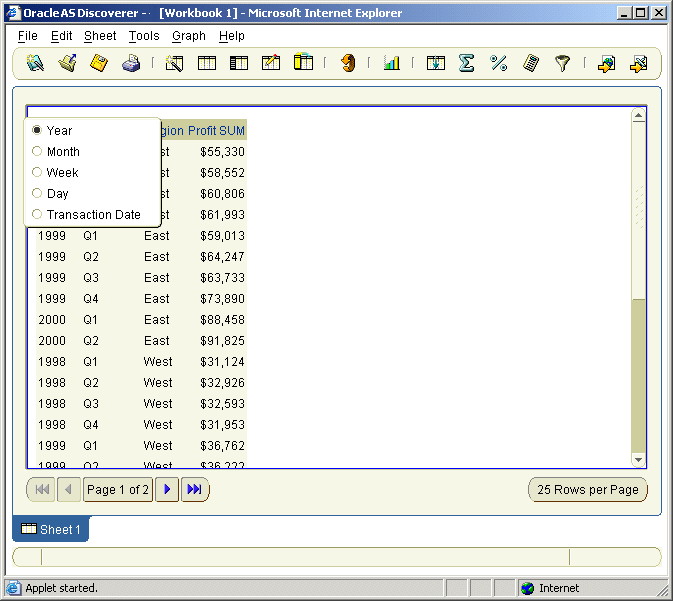Click the $59,013 profit value
Viewport: 673px width, 601px height.
[222, 235]
